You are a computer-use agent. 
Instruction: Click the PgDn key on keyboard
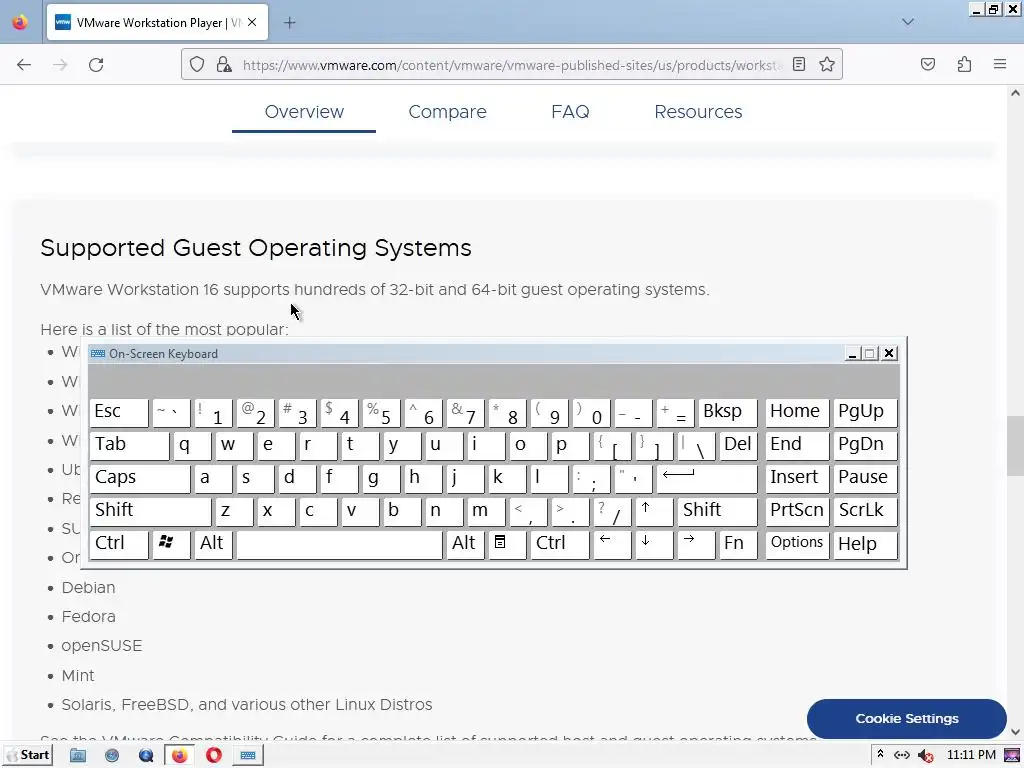coord(865,445)
